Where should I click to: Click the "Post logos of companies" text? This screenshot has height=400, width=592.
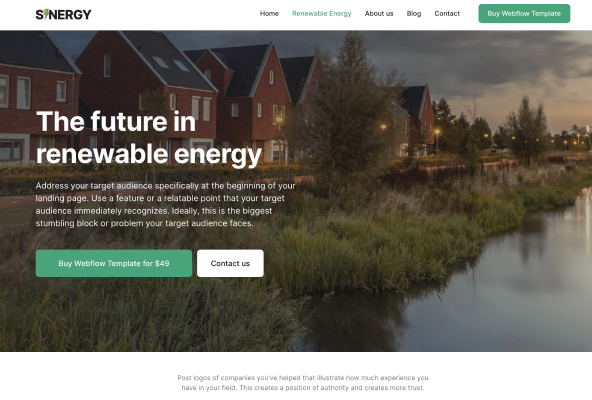pyautogui.click(x=303, y=383)
